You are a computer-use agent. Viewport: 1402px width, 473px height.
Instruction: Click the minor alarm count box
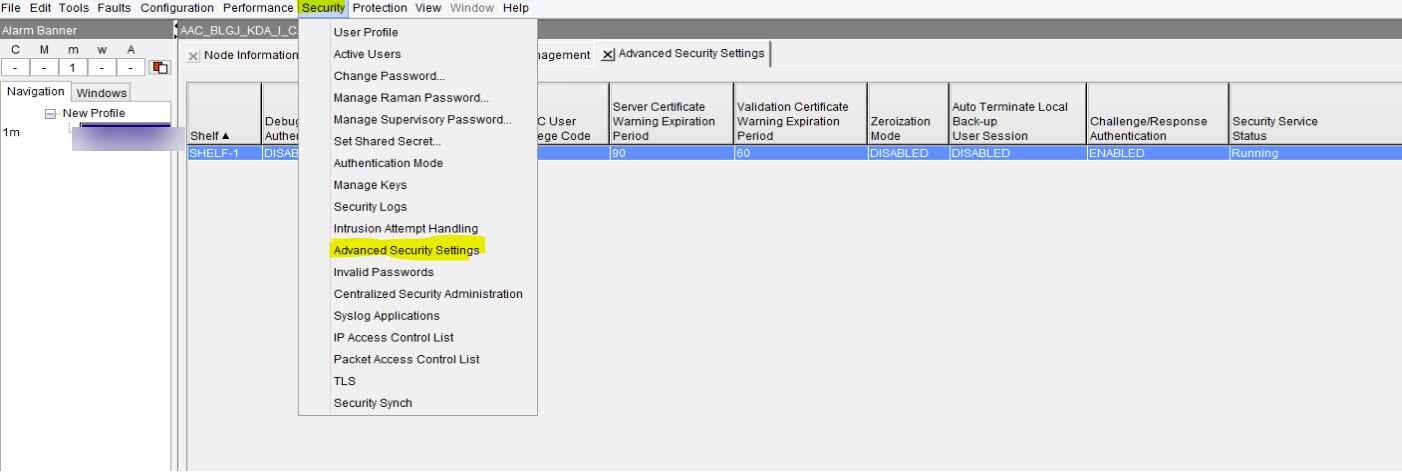point(73,68)
